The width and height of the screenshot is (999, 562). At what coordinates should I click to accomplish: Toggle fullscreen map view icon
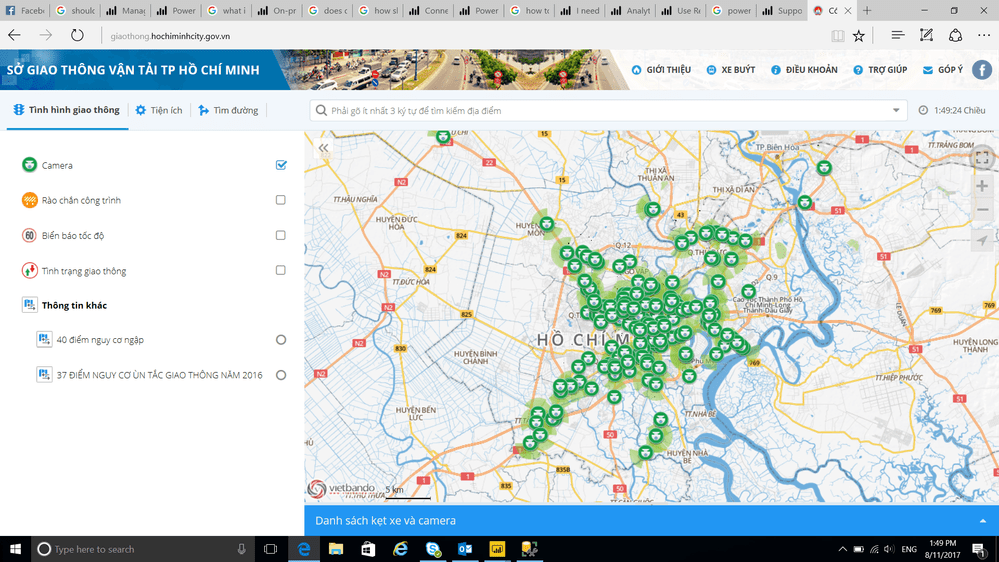tap(982, 158)
